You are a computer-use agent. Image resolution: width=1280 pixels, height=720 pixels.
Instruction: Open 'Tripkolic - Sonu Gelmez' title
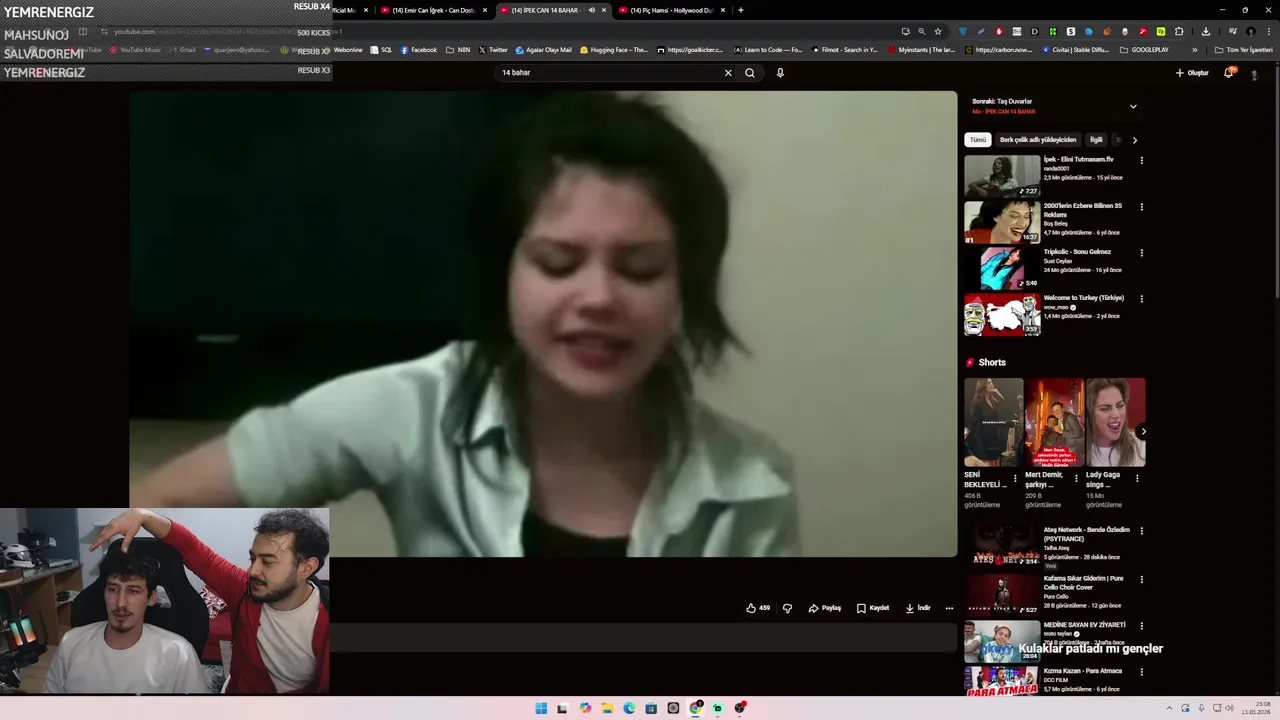point(1077,252)
